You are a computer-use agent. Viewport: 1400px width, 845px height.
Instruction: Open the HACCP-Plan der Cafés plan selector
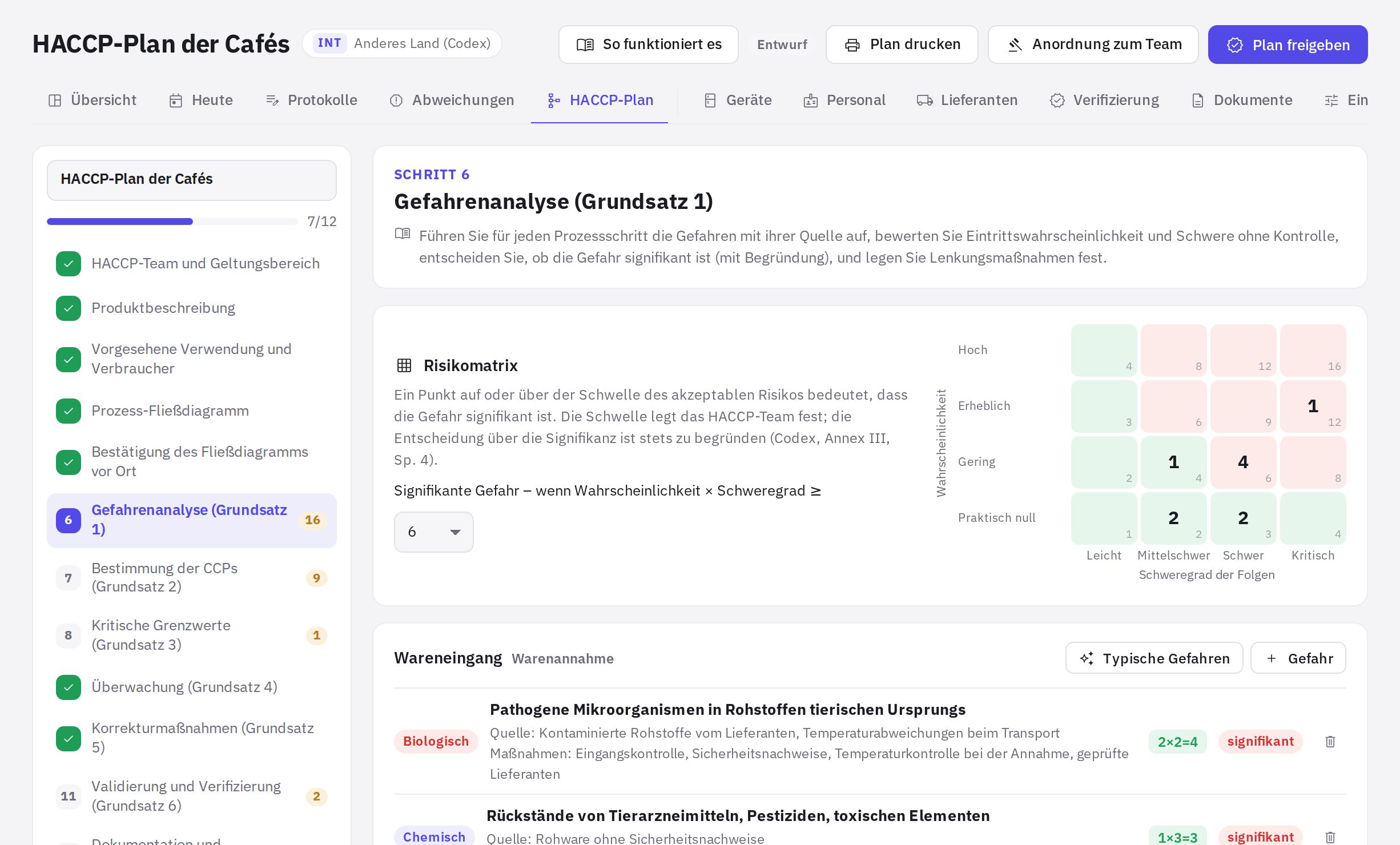[192, 180]
